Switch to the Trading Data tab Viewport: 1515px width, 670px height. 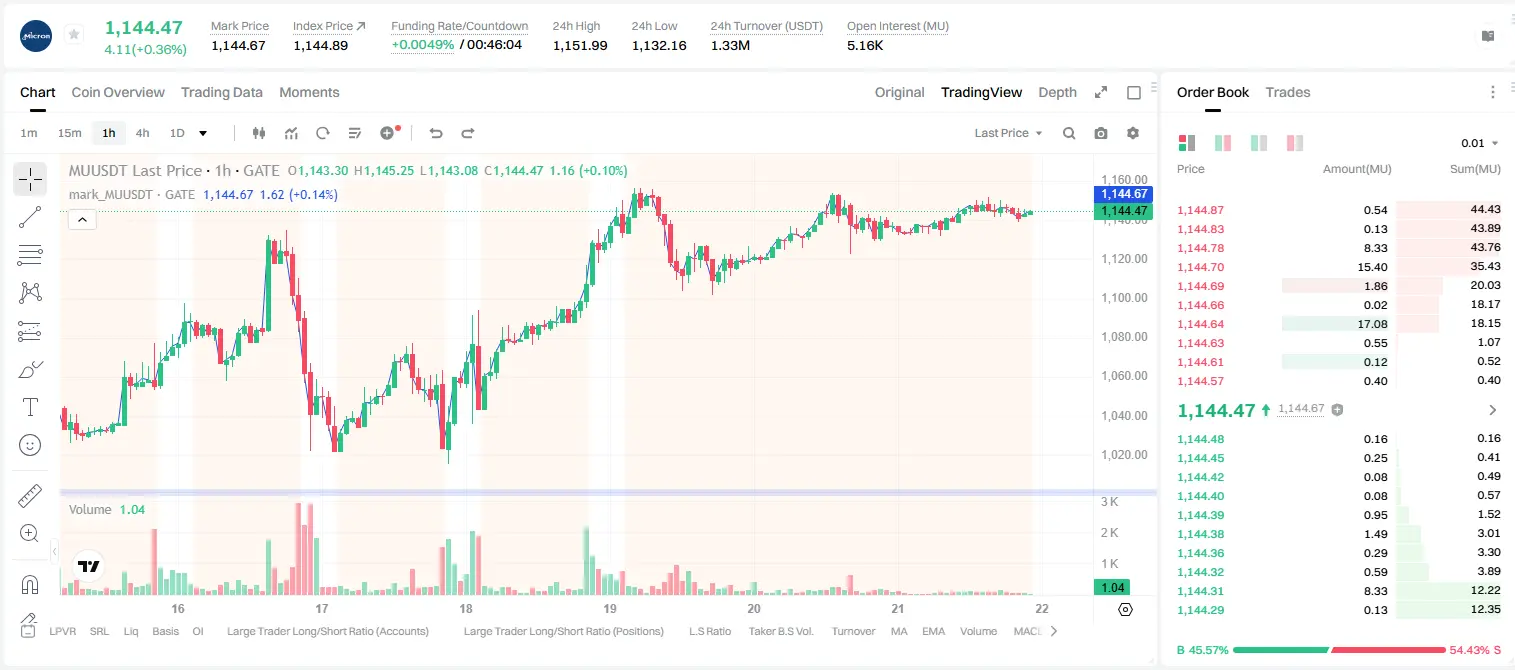[x=222, y=92]
